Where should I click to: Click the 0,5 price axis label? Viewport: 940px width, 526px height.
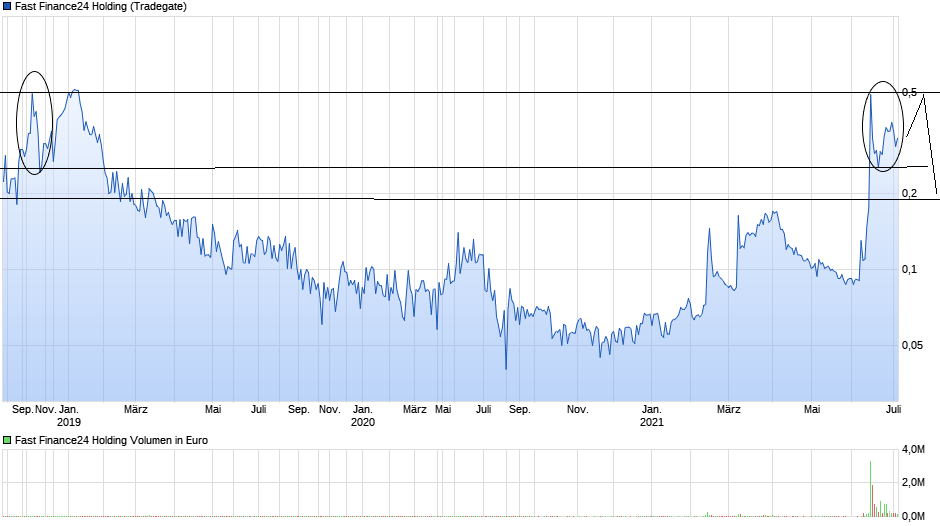(909, 92)
